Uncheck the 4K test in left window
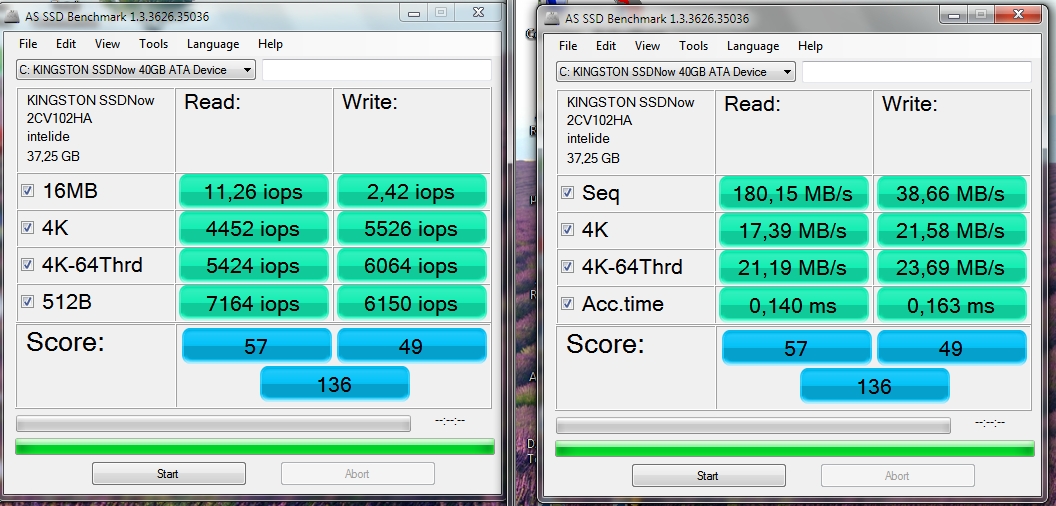 pos(27,228)
